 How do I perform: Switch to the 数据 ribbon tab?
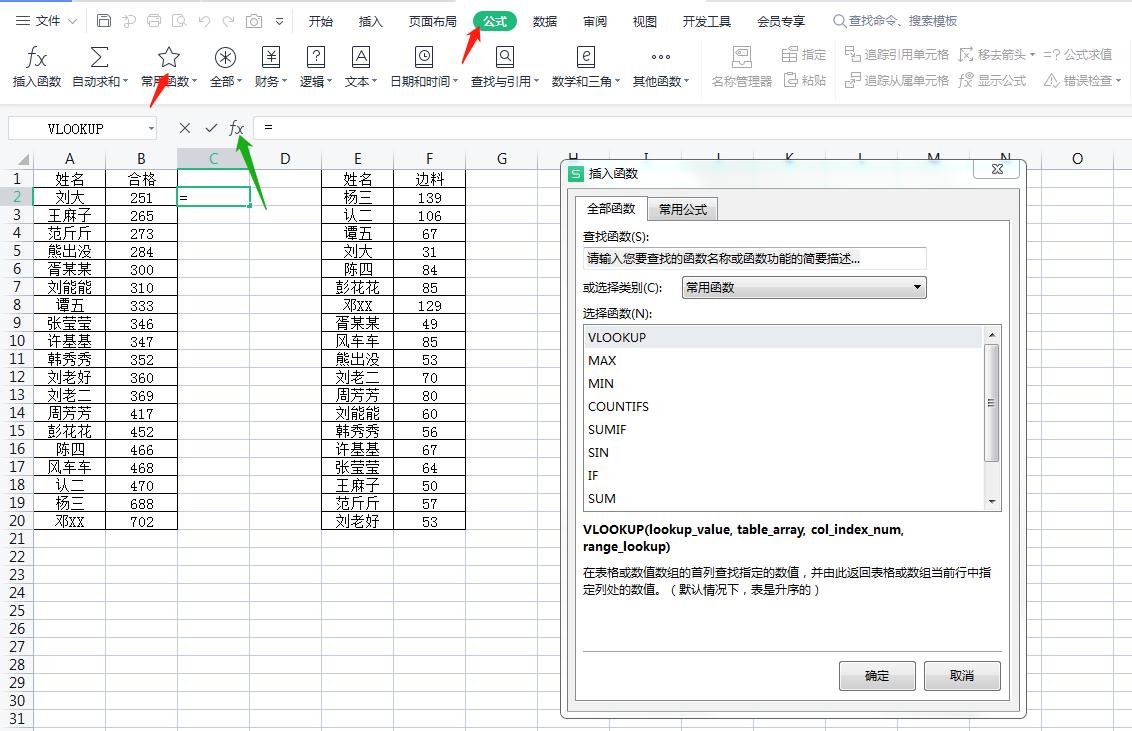545,21
